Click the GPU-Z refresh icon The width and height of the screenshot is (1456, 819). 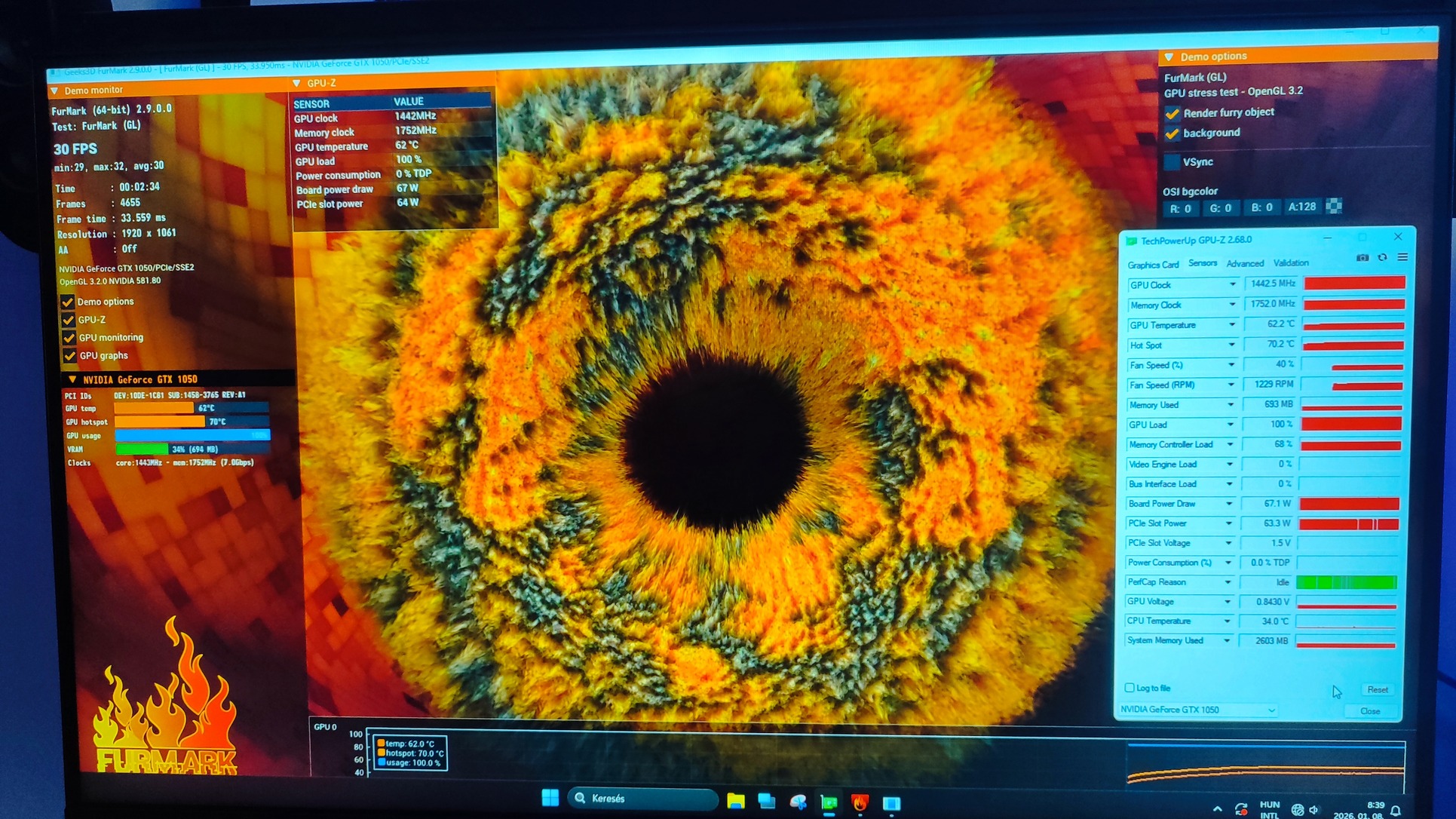tap(1382, 258)
